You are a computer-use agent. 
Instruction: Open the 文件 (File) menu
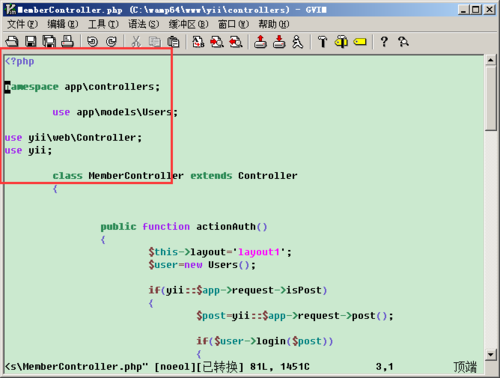[22, 24]
